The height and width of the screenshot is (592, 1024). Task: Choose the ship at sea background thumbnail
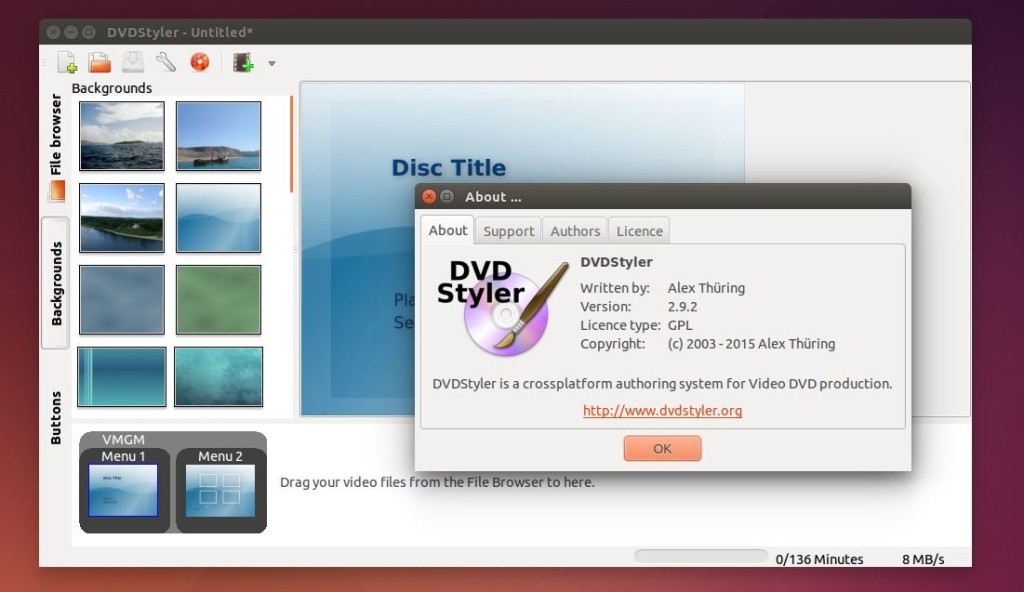218,136
